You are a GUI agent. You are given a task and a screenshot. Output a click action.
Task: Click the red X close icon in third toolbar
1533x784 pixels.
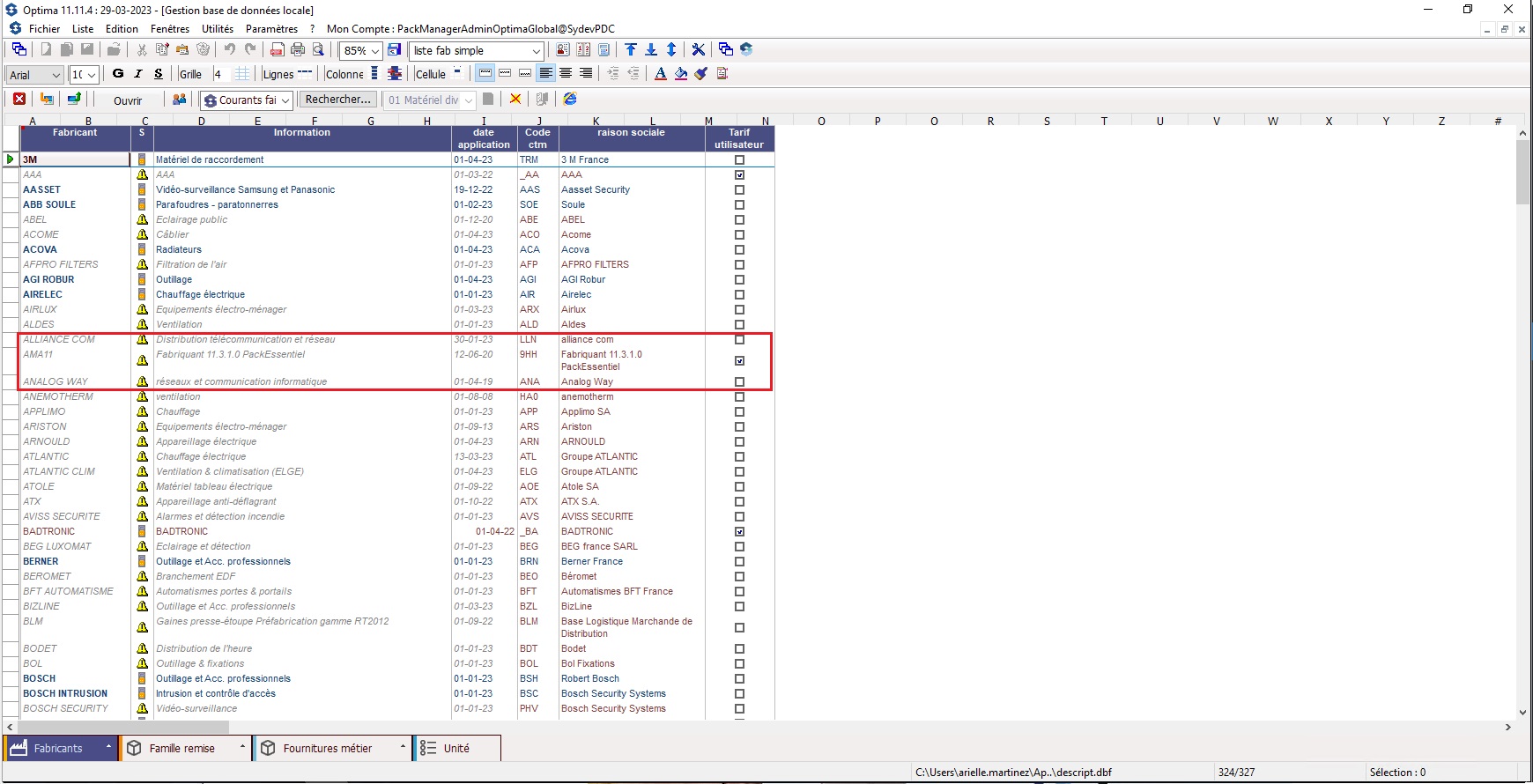point(19,100)
